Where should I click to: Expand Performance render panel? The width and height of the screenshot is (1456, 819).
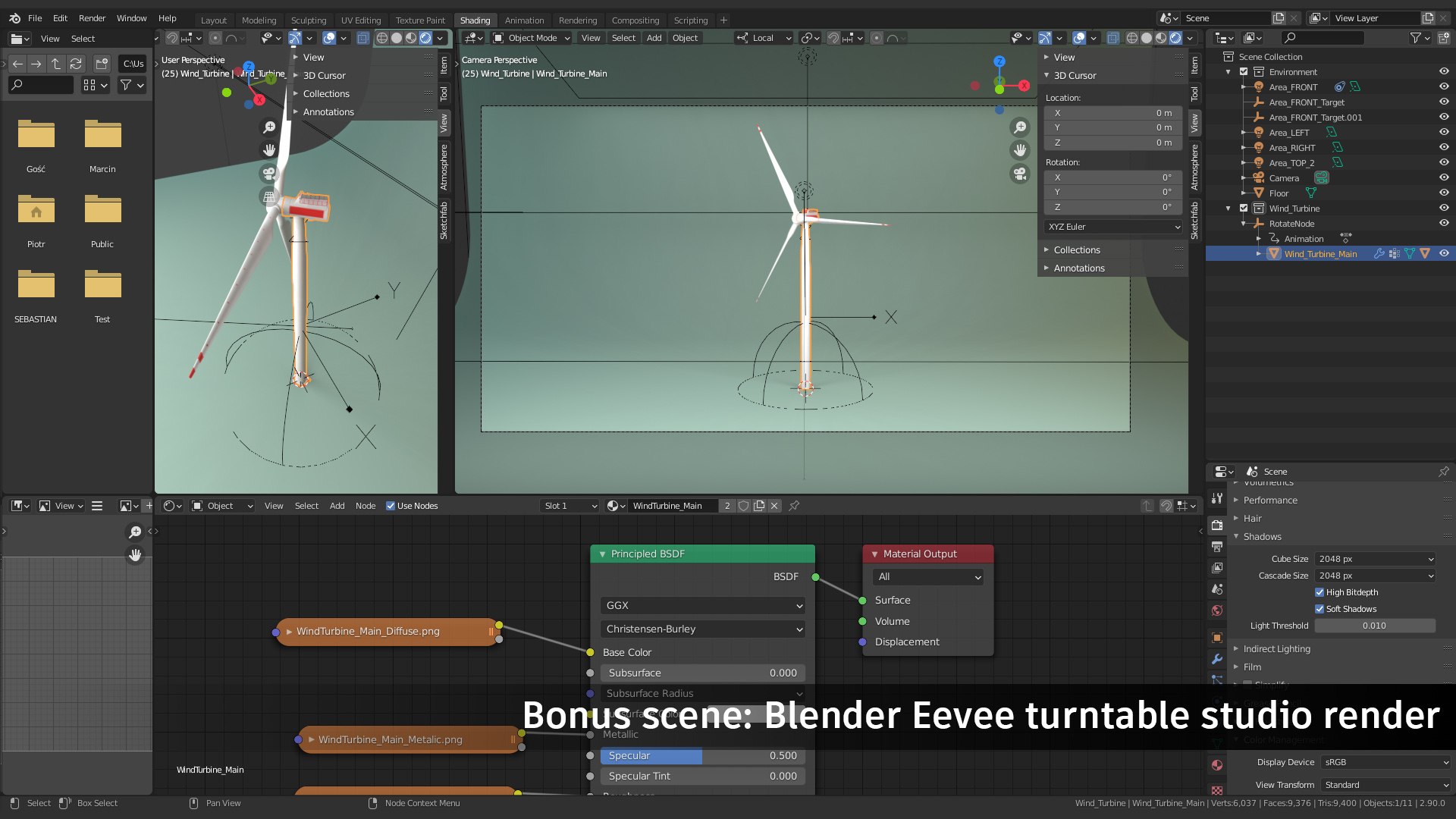tap(1269, 500)
